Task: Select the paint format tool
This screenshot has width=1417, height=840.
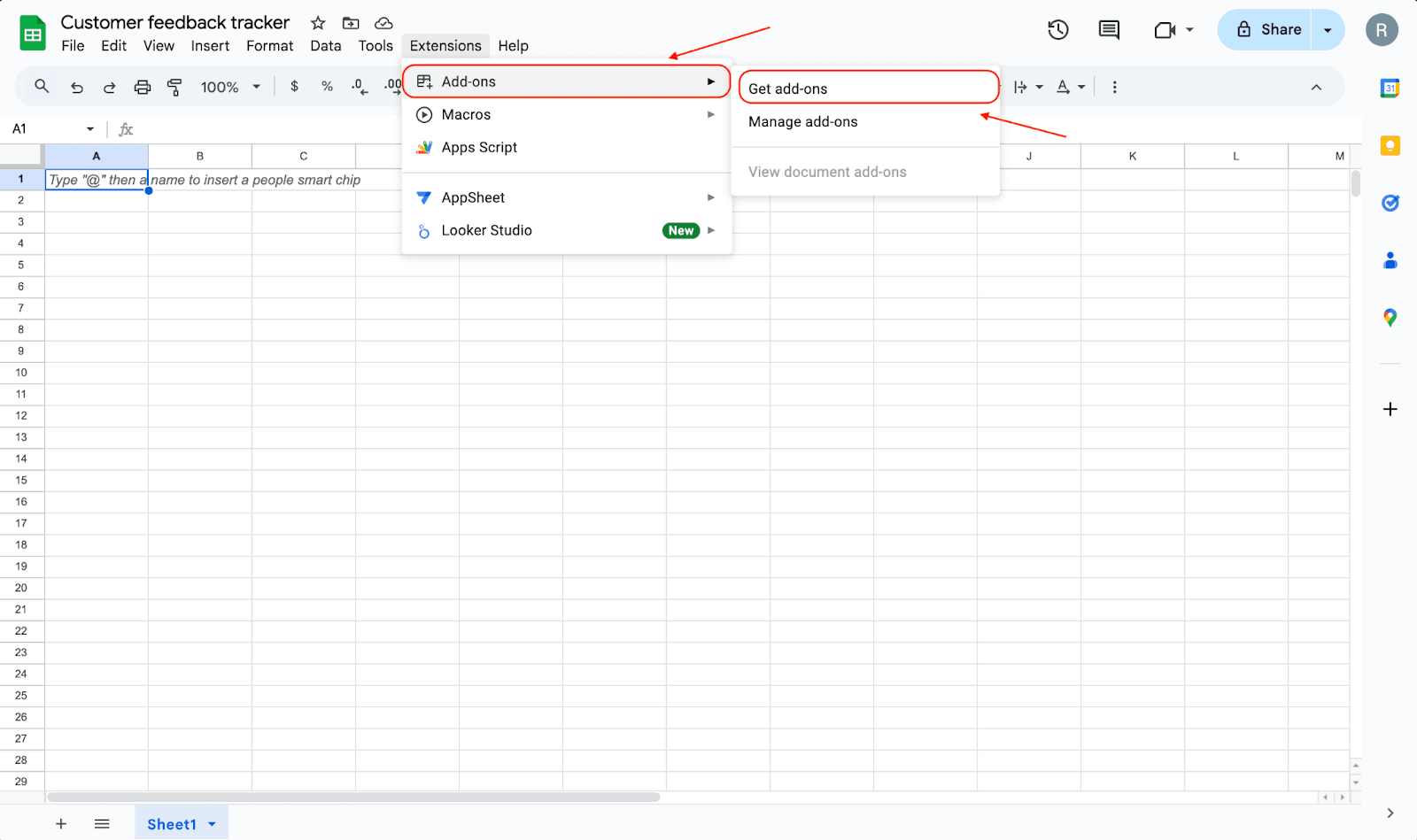Action: (174, 87)
